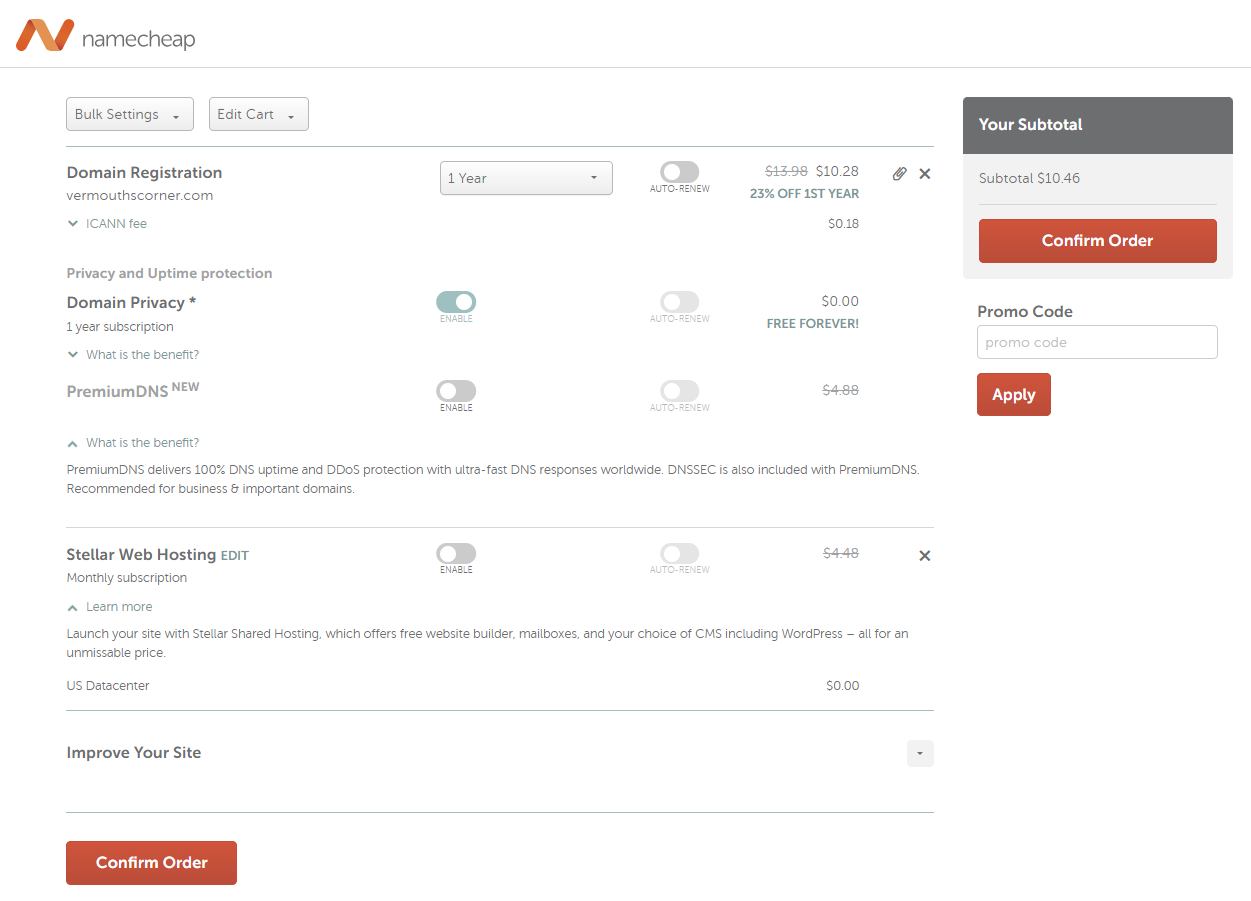Expand the Improve Your Site arrow button

(920, 753)
